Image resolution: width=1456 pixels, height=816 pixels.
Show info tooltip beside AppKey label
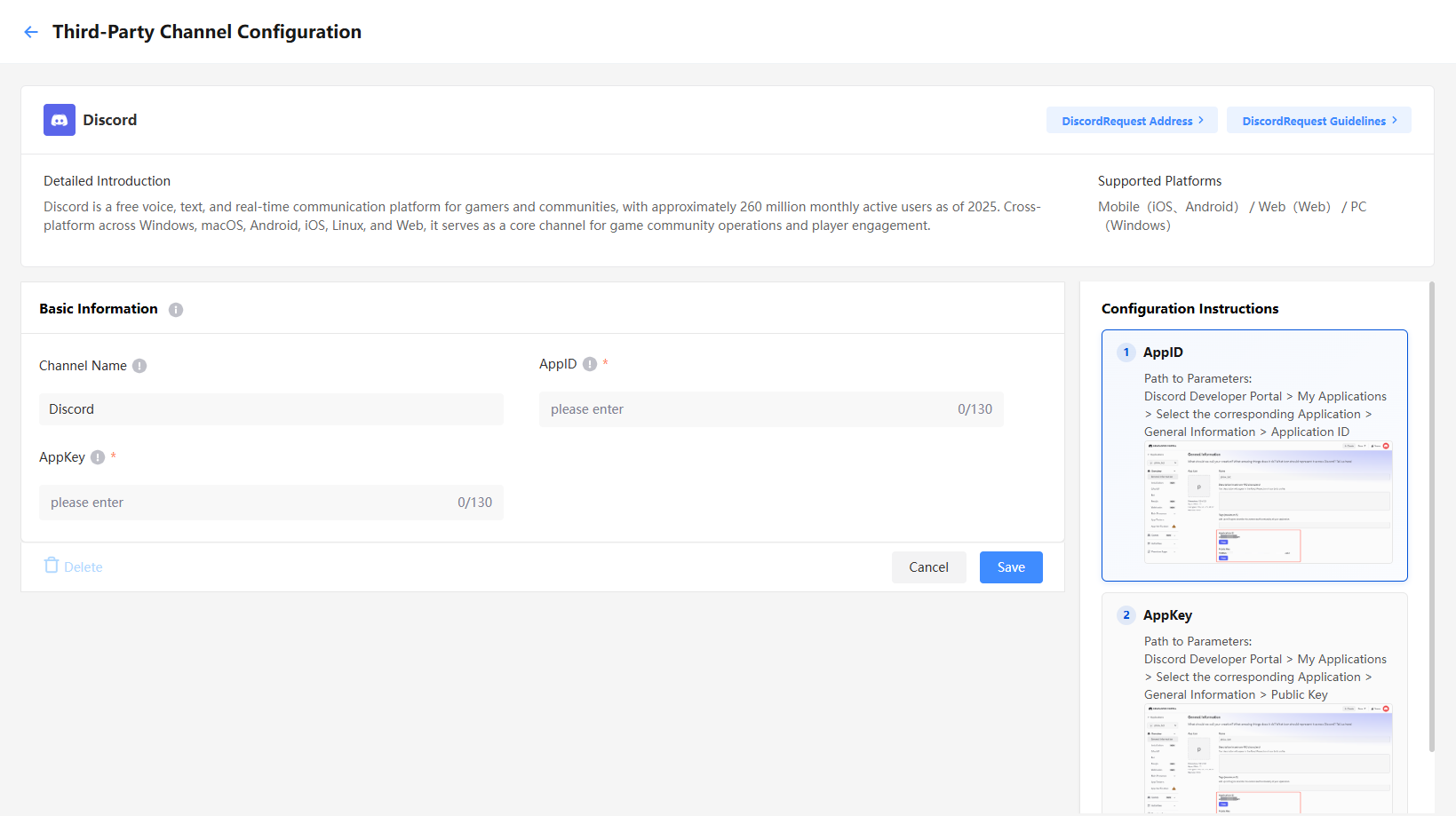98,457
